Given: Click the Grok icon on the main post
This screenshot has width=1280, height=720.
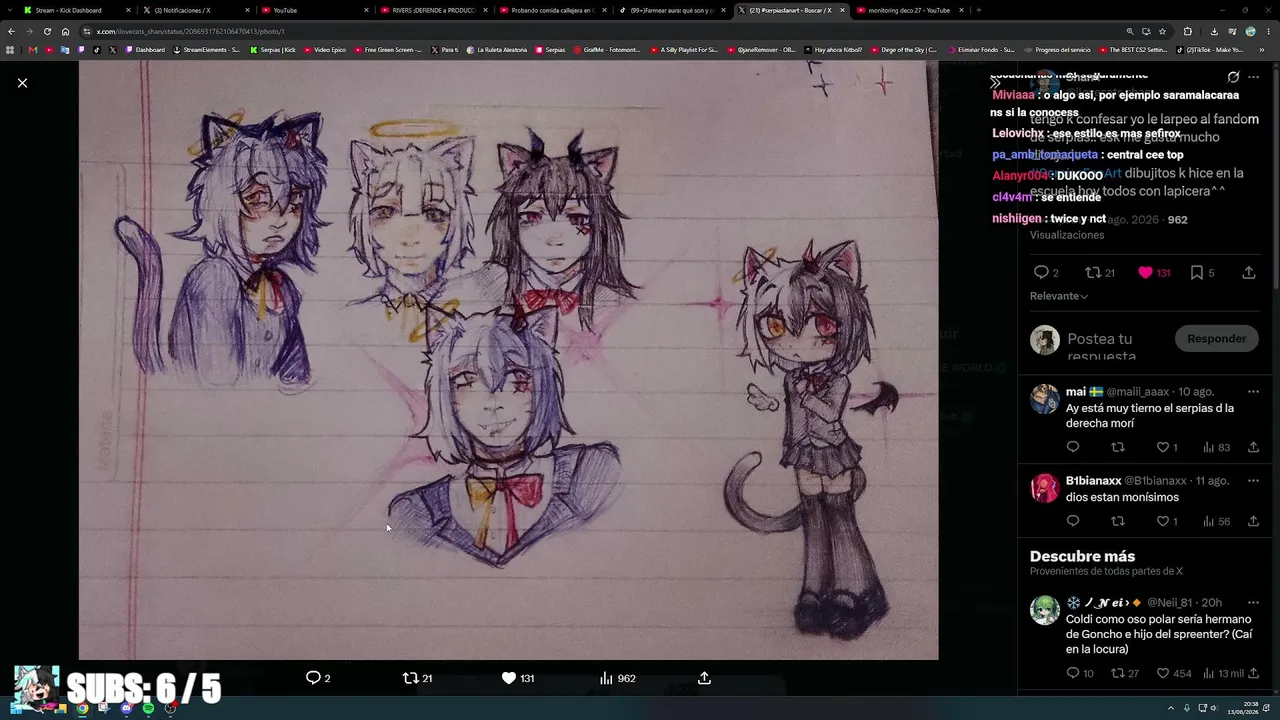Looking at the screenshot, I should 1233,77.
